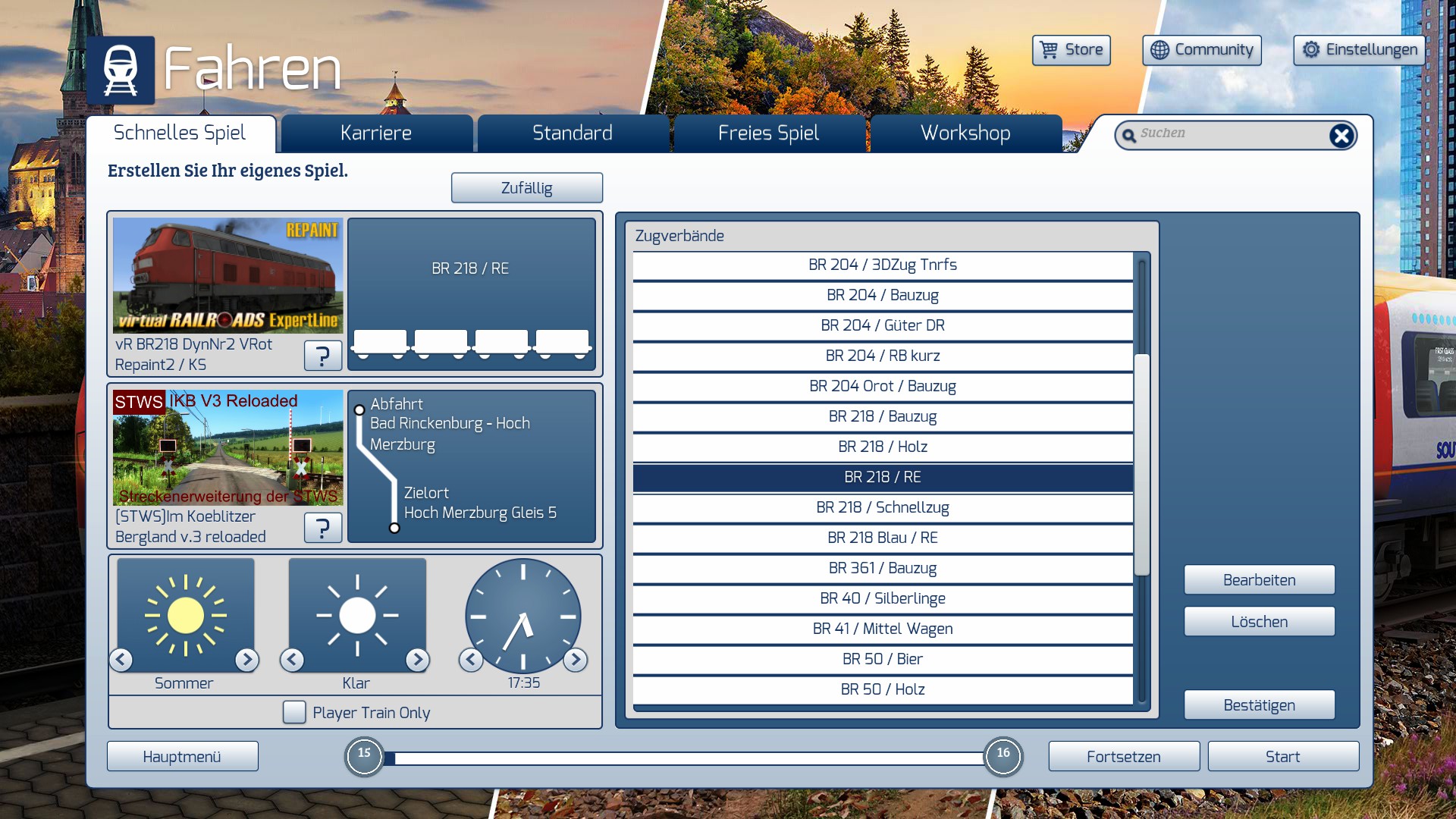1456x819 pixels.
Task: Click the Start button
Action: pyautogui.click(x=1282, y=756)
